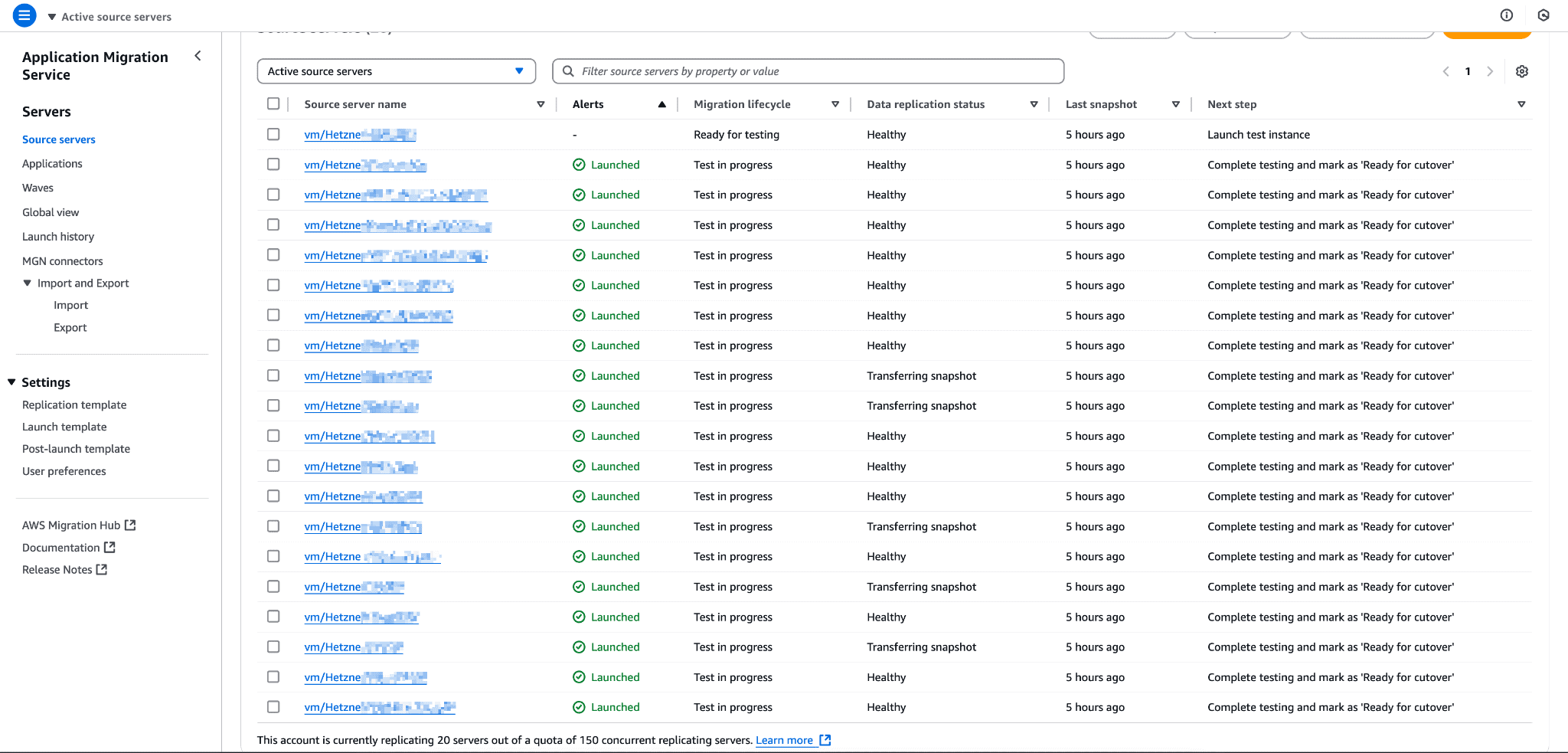Open the Import page
The image size is (1568, 753).
click(x=71, y=305)
